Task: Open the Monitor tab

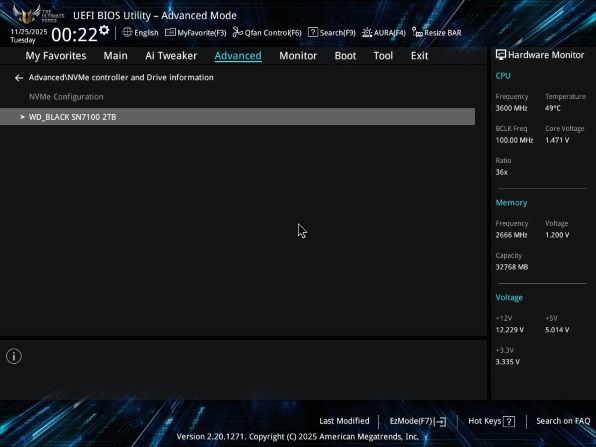Action: pyautogui.click(x=298, y=56)
